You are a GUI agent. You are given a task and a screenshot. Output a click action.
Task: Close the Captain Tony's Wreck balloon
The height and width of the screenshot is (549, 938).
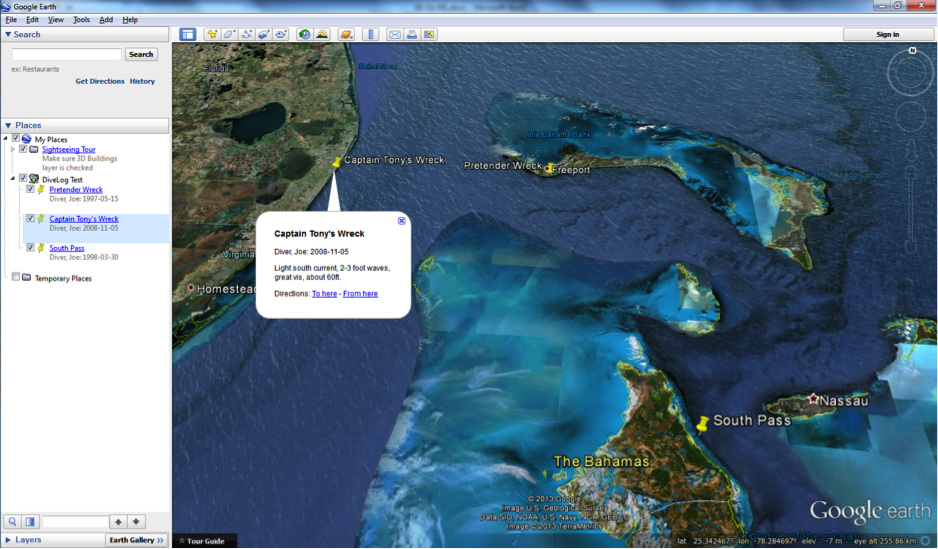401,221
